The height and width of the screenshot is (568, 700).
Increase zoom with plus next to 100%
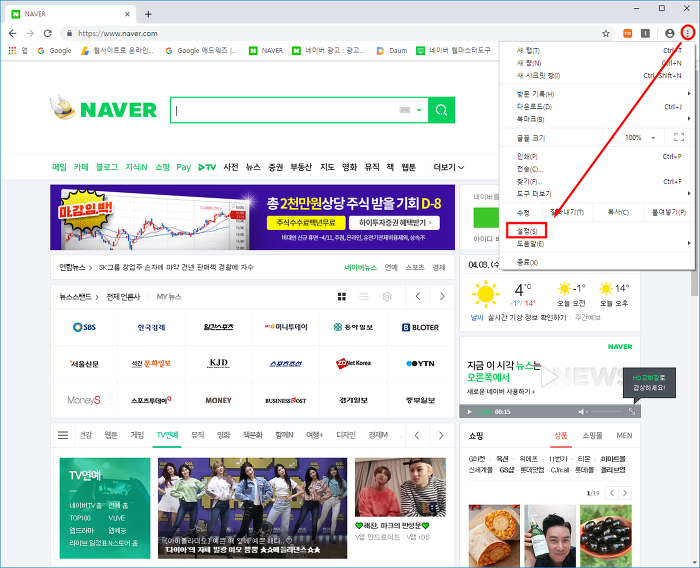click(x=653, y=138)
